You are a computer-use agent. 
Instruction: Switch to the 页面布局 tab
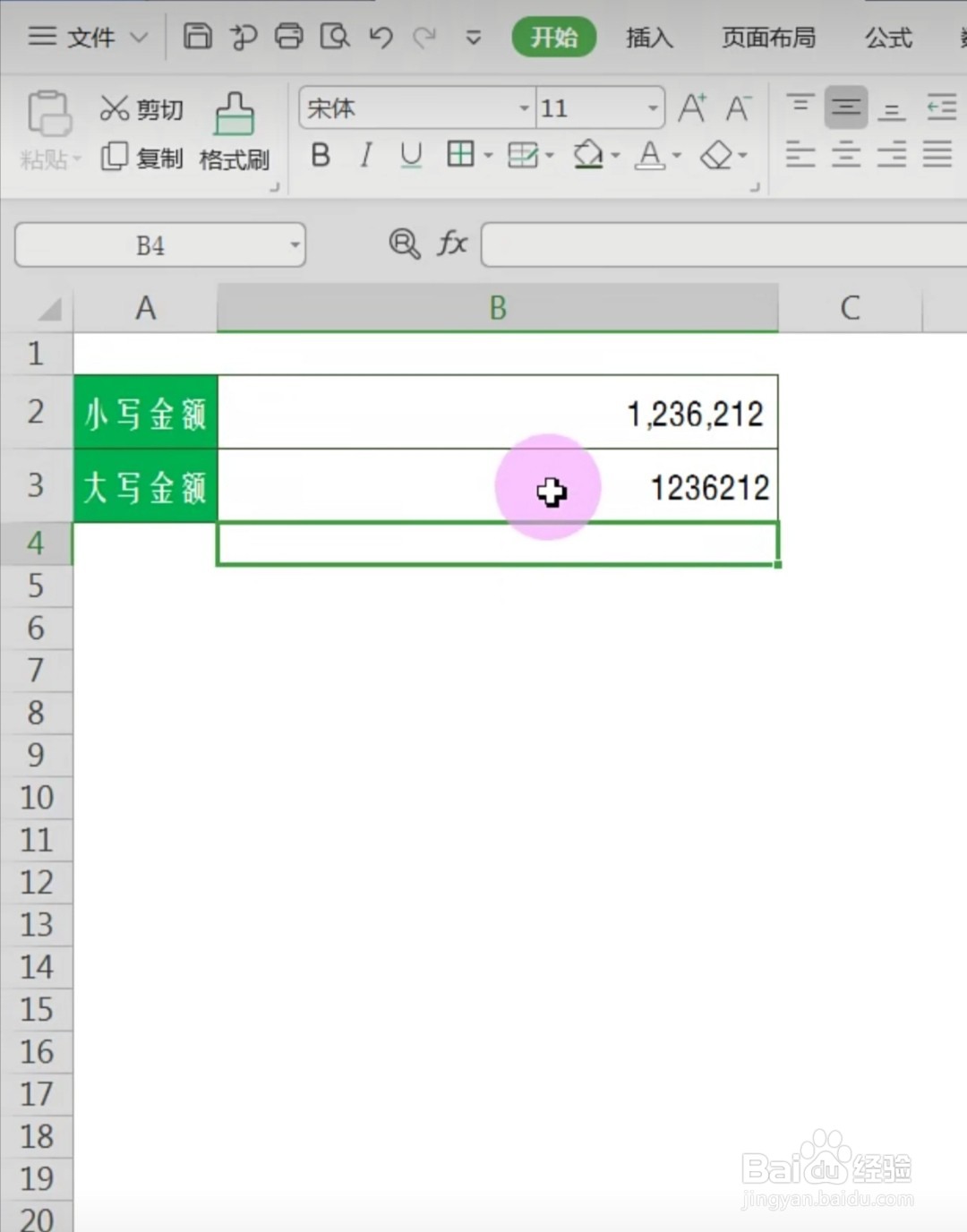coord(769,38)
